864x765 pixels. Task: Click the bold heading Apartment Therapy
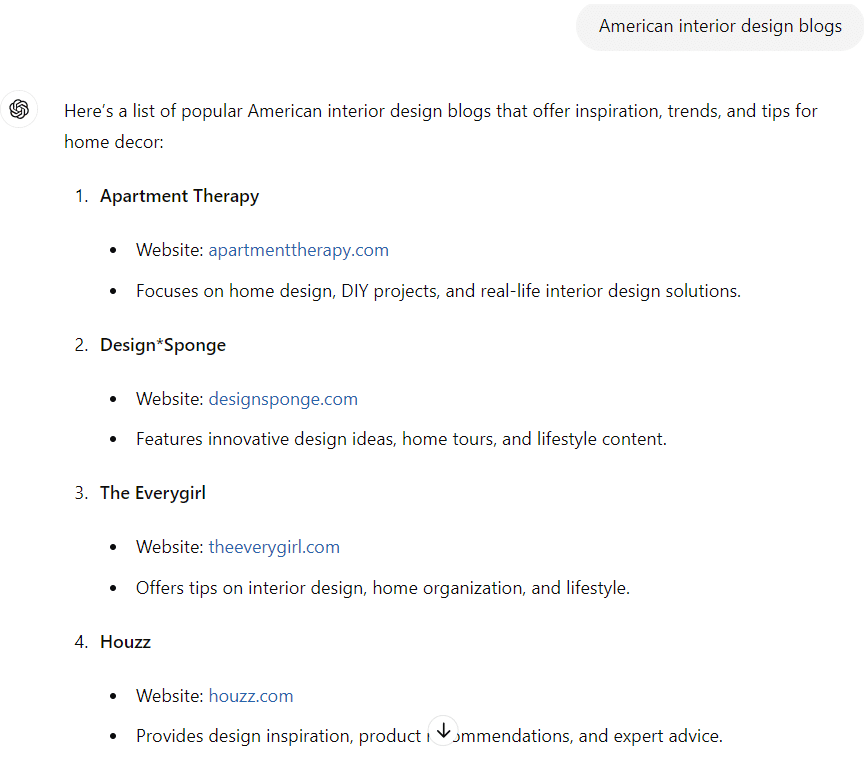click(x=179, y=196)
